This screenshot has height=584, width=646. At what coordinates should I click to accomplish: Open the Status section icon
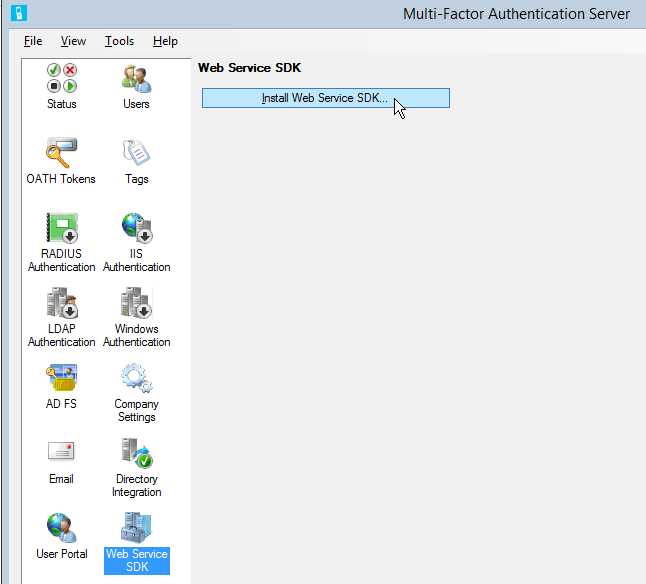click(61, 78)
